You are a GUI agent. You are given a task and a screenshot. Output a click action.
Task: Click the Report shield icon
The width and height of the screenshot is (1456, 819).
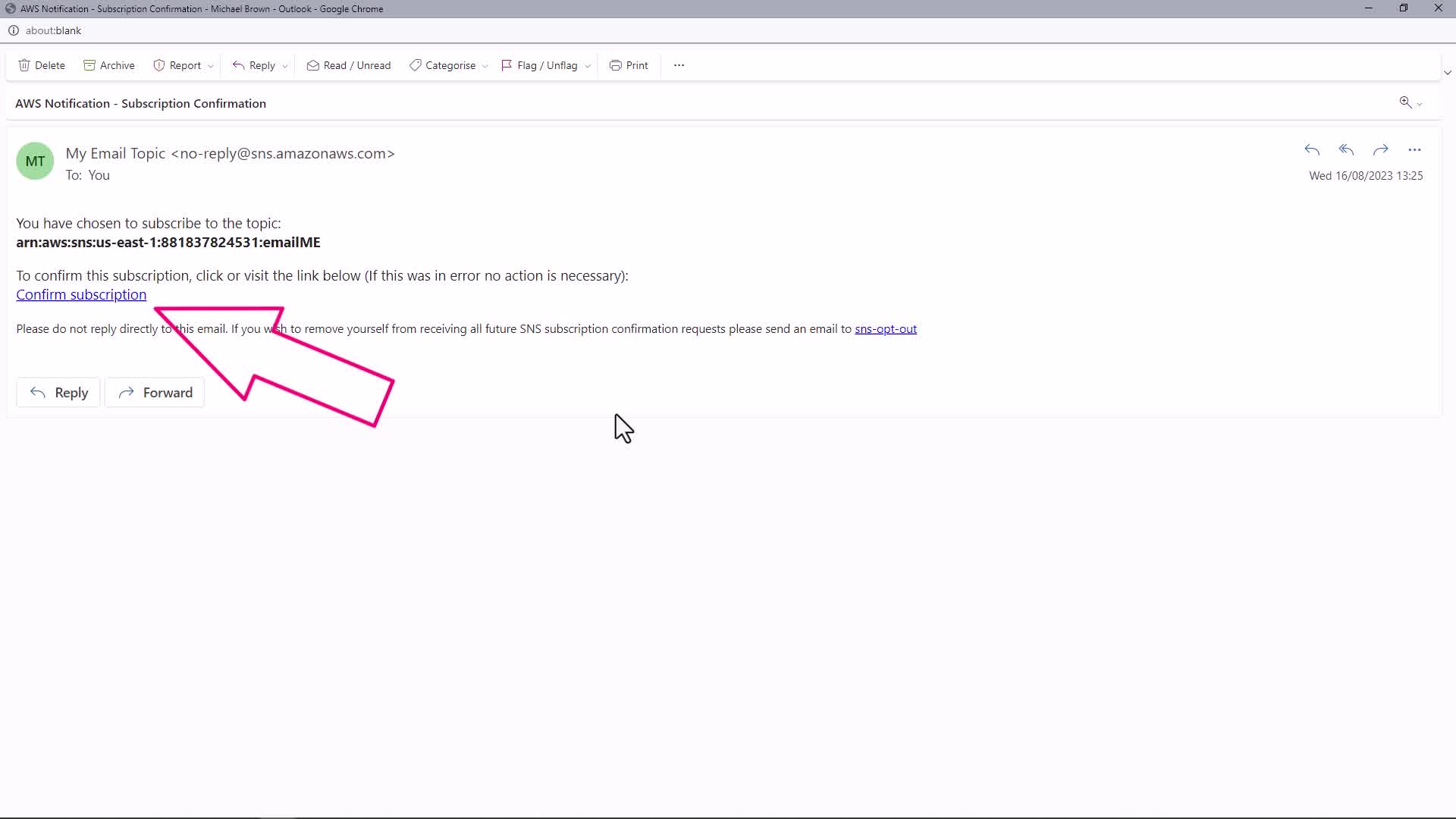click(159, 65)
